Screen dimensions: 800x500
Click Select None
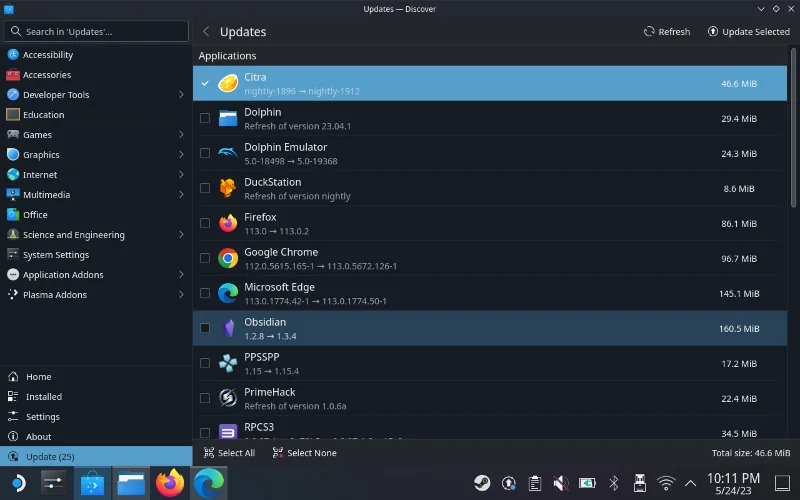pos(305,453)
